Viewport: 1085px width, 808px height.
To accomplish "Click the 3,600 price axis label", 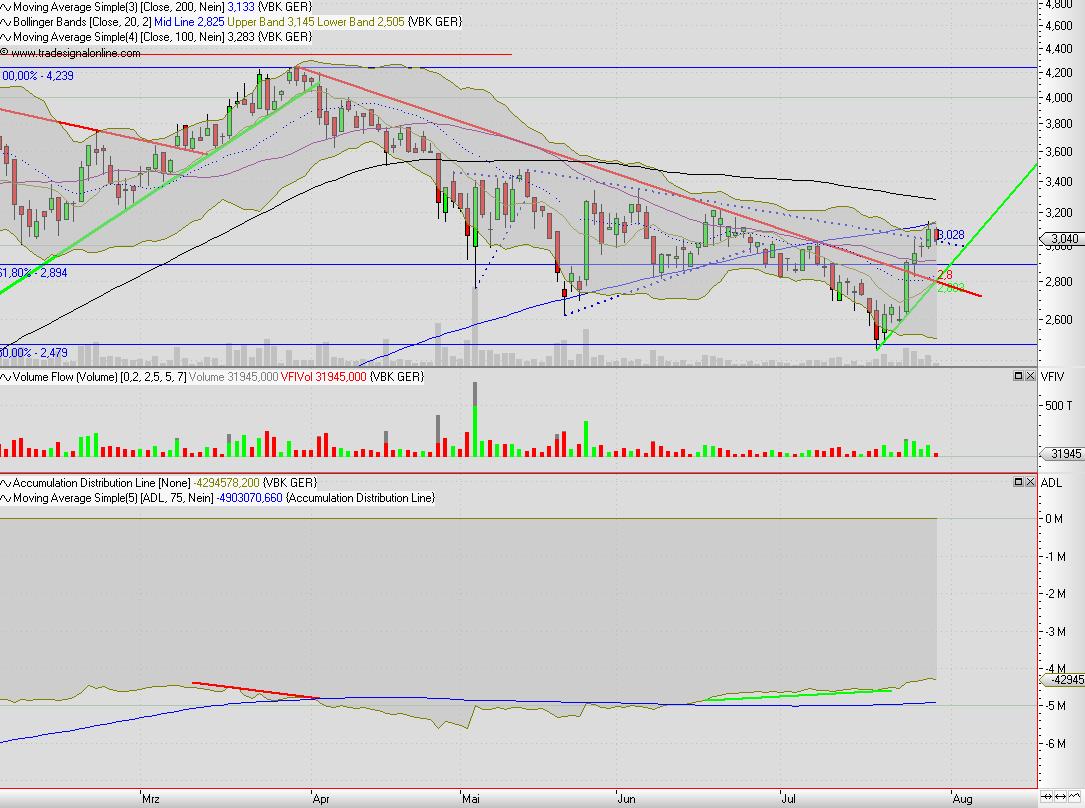I will (x=1059, y=152).
